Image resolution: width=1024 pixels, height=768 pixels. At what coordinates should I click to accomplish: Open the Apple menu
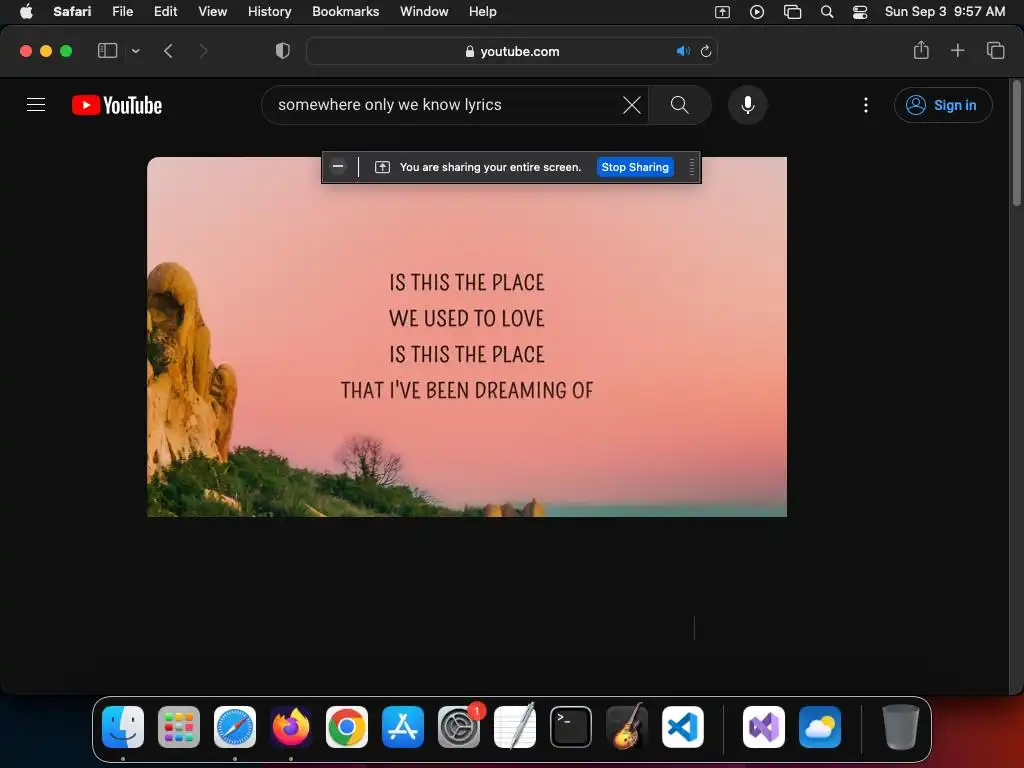26,11
